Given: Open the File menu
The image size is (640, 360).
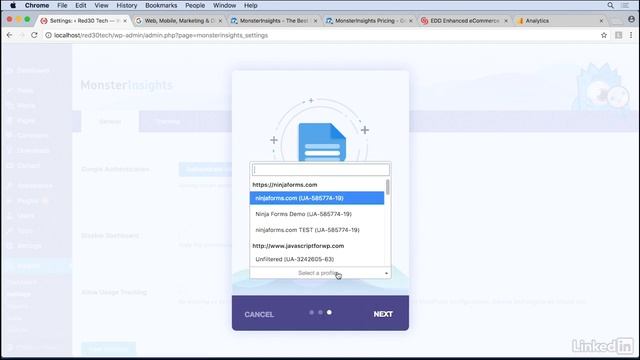Looking at the screenshot, I should click(x=62, y=5).
